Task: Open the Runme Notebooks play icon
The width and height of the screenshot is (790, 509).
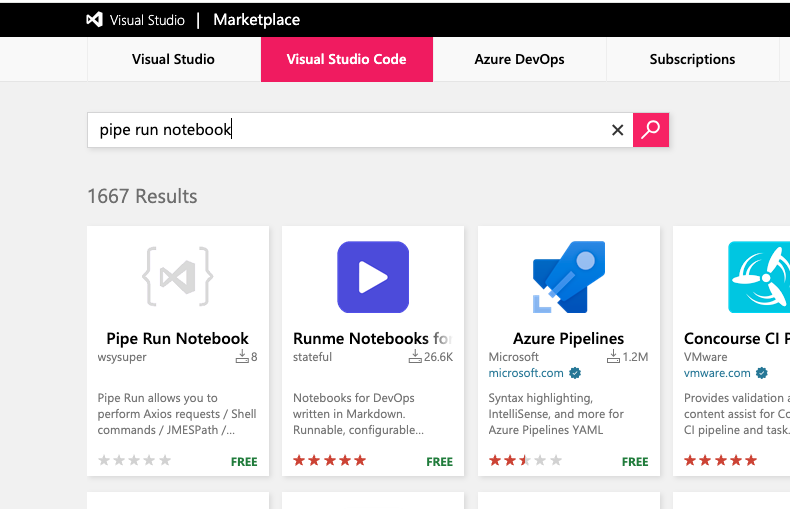Action: [x=373, y=277]
